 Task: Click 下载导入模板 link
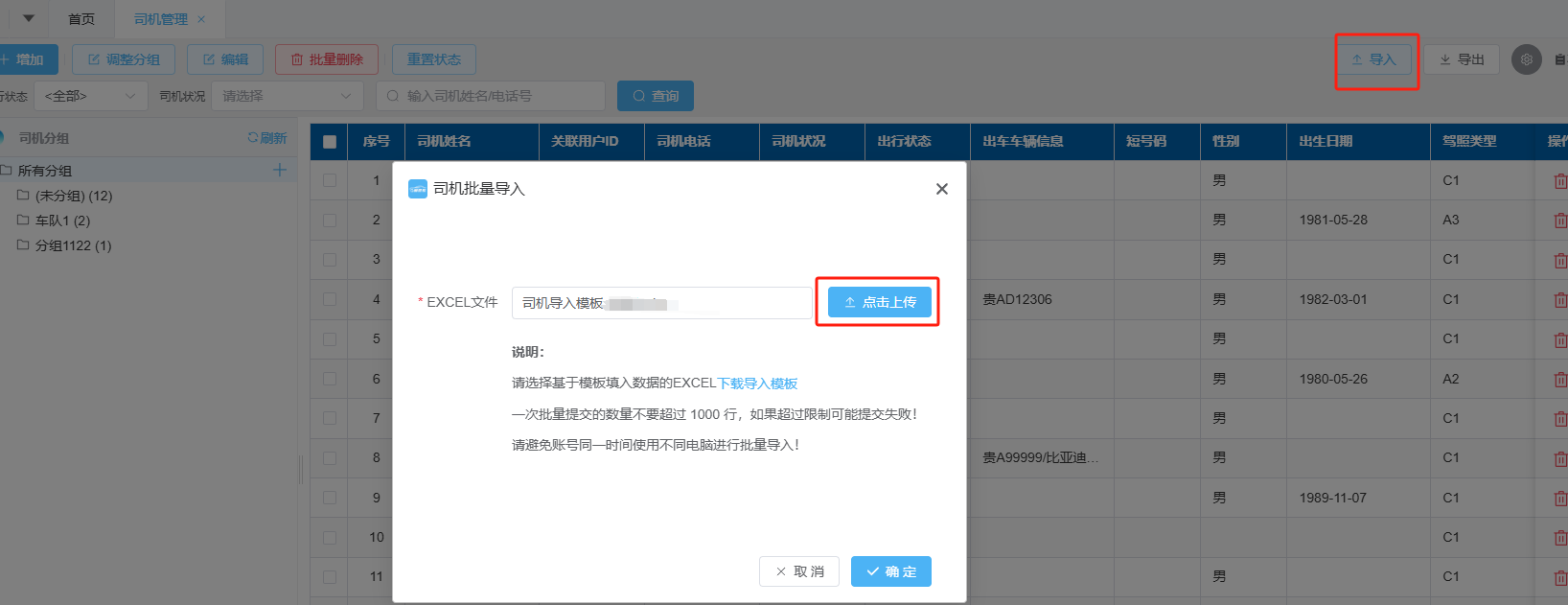[757, 384]
